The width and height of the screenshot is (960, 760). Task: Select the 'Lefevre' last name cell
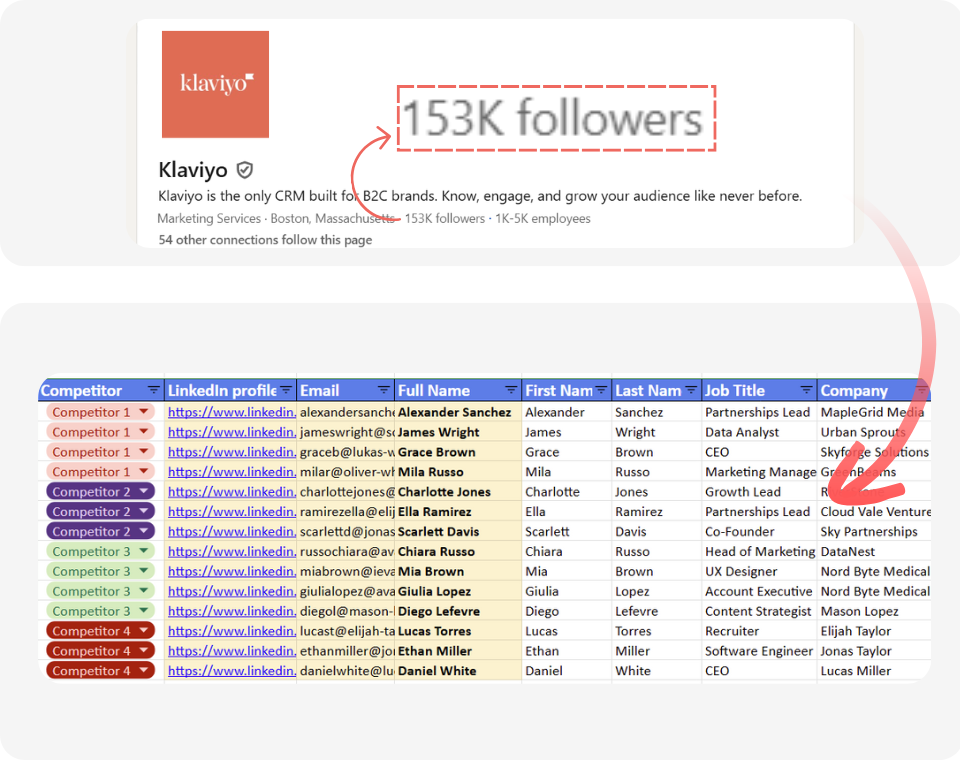[x=656, y=611]
